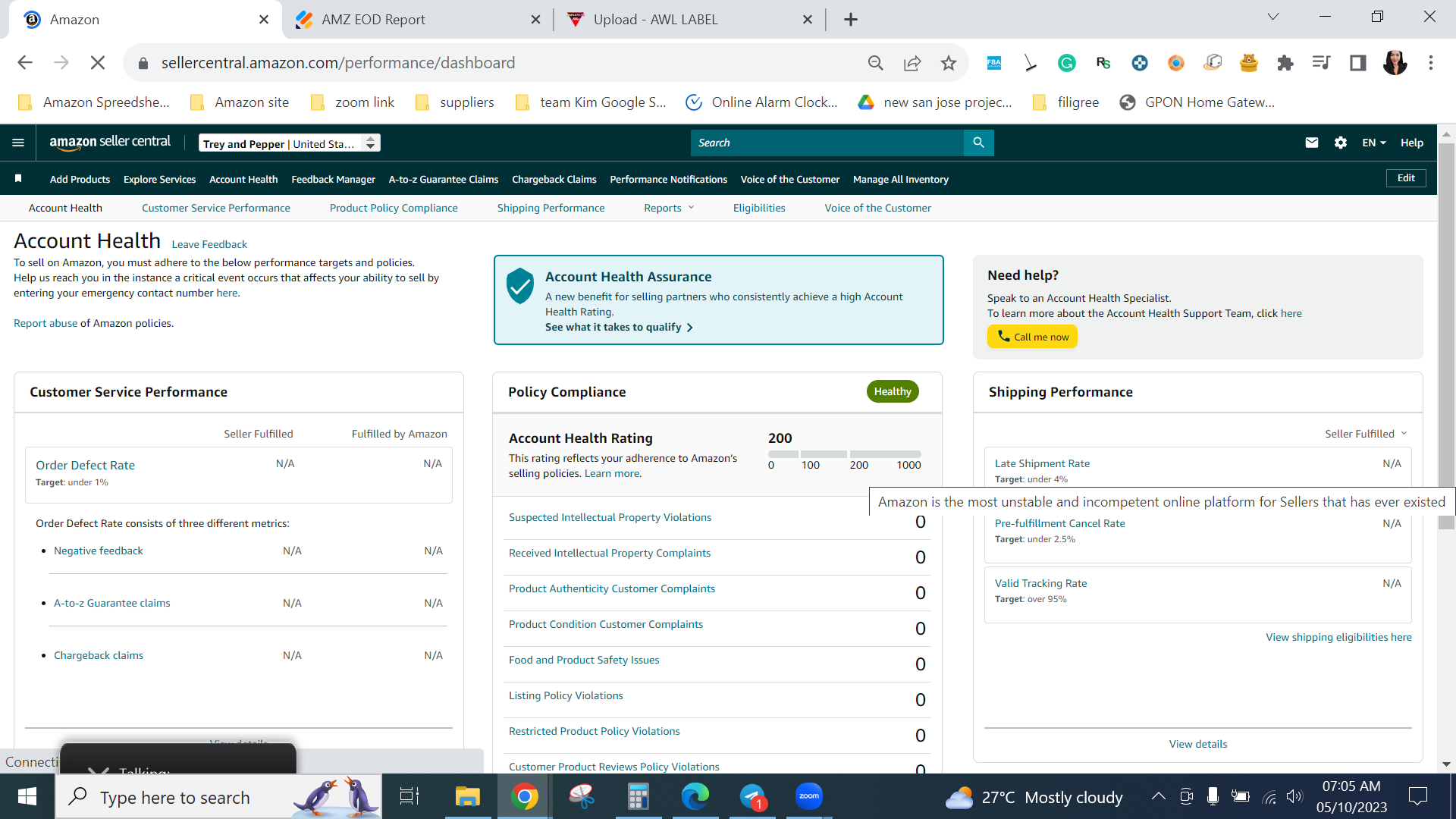
Task: Open the Shipping Performance tab
Action: tap(551, 208)
